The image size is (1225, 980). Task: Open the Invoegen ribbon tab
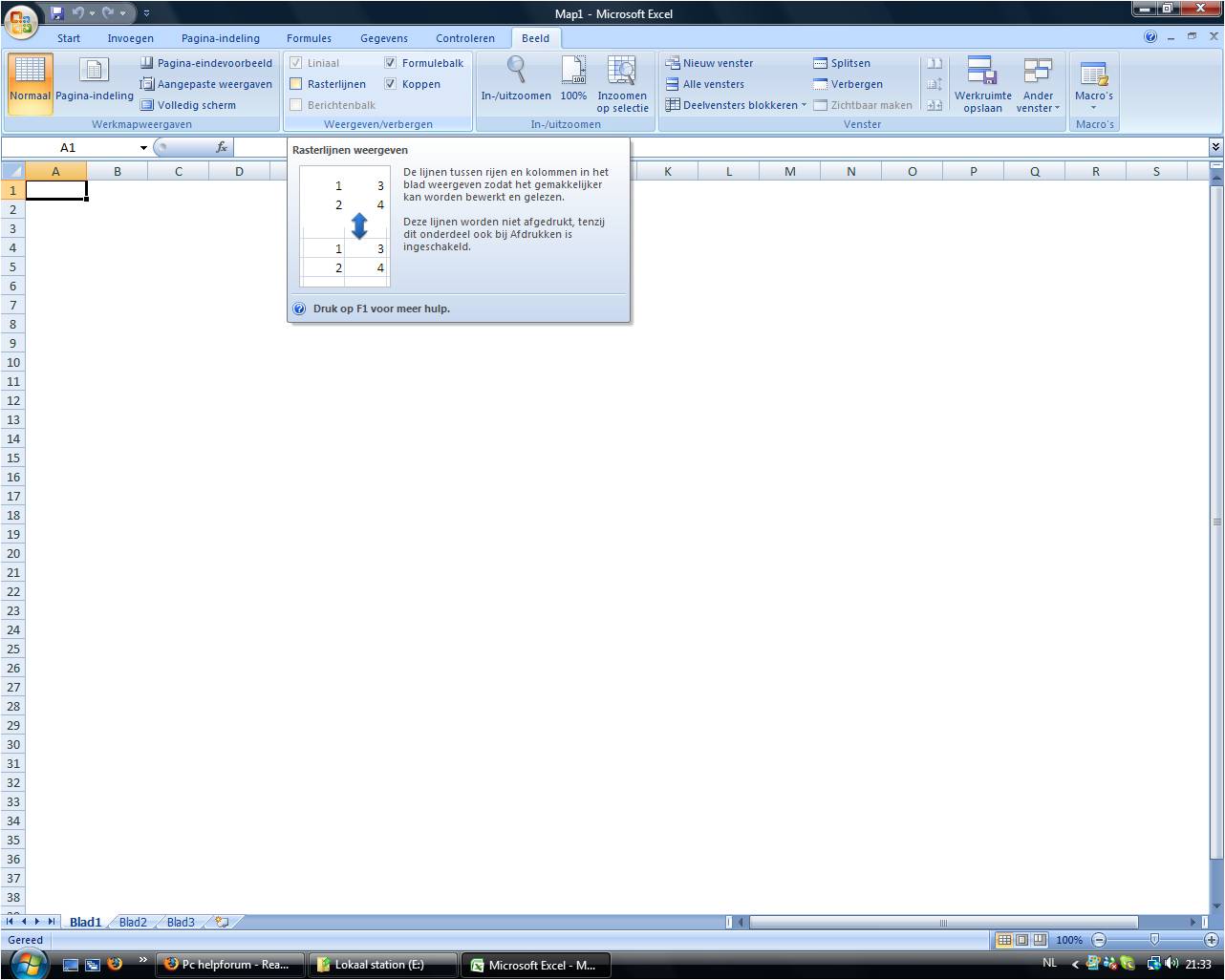131,38
